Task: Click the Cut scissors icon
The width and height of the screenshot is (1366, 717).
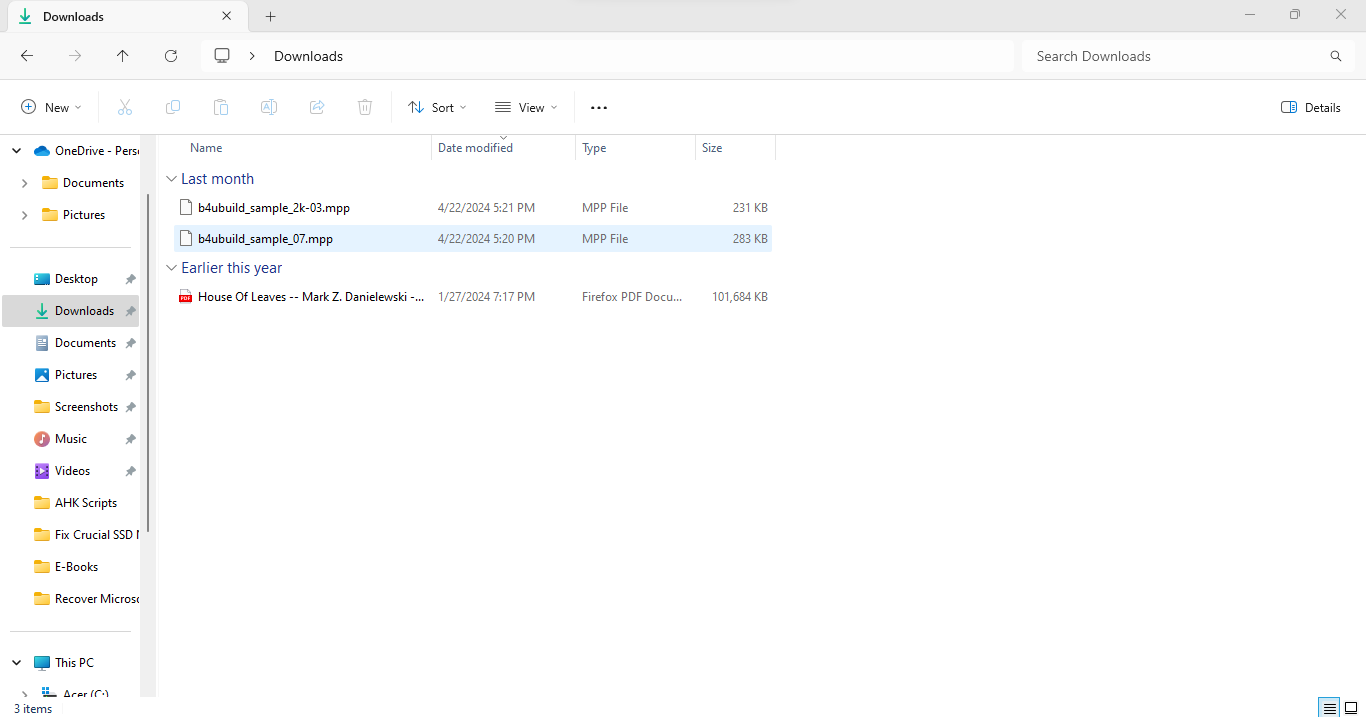Action: pos(125,107)
